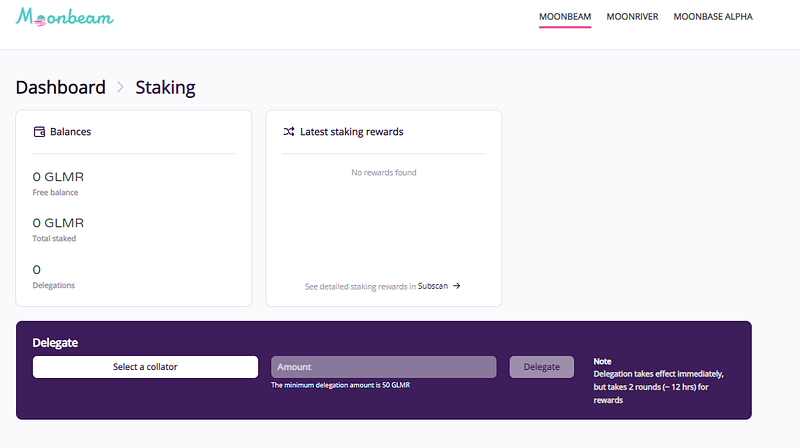Switch to the MOONRIVER tab

(x=632, y=16)
